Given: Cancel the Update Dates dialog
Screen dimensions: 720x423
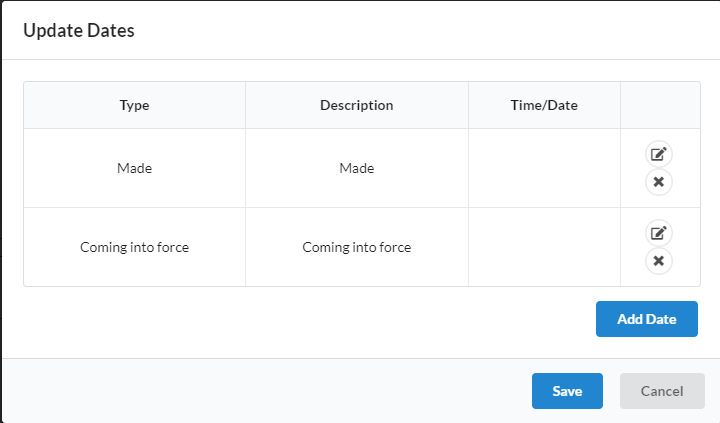Looking at the screenshot, I should pos(662,391).
